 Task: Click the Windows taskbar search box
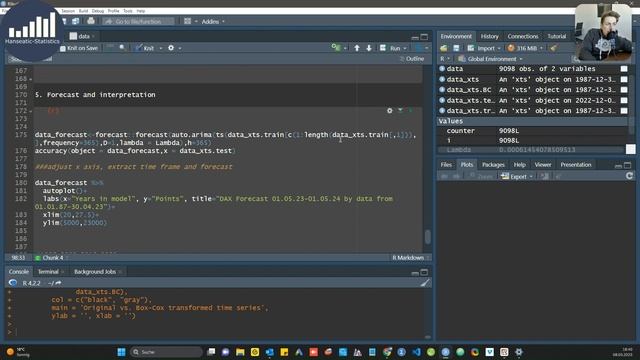pos(167,352)
